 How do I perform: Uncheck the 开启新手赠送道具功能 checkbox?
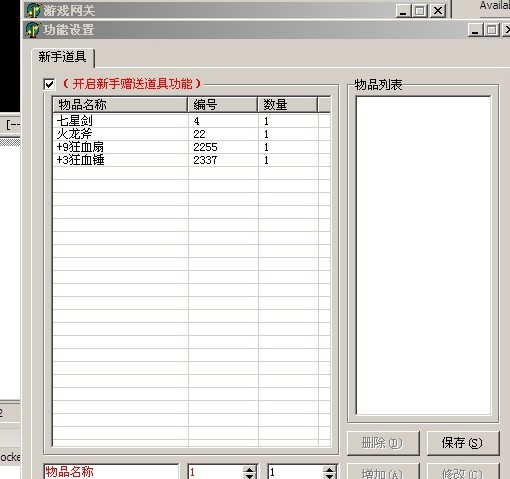pyautogui.click(x=49, y=84)
